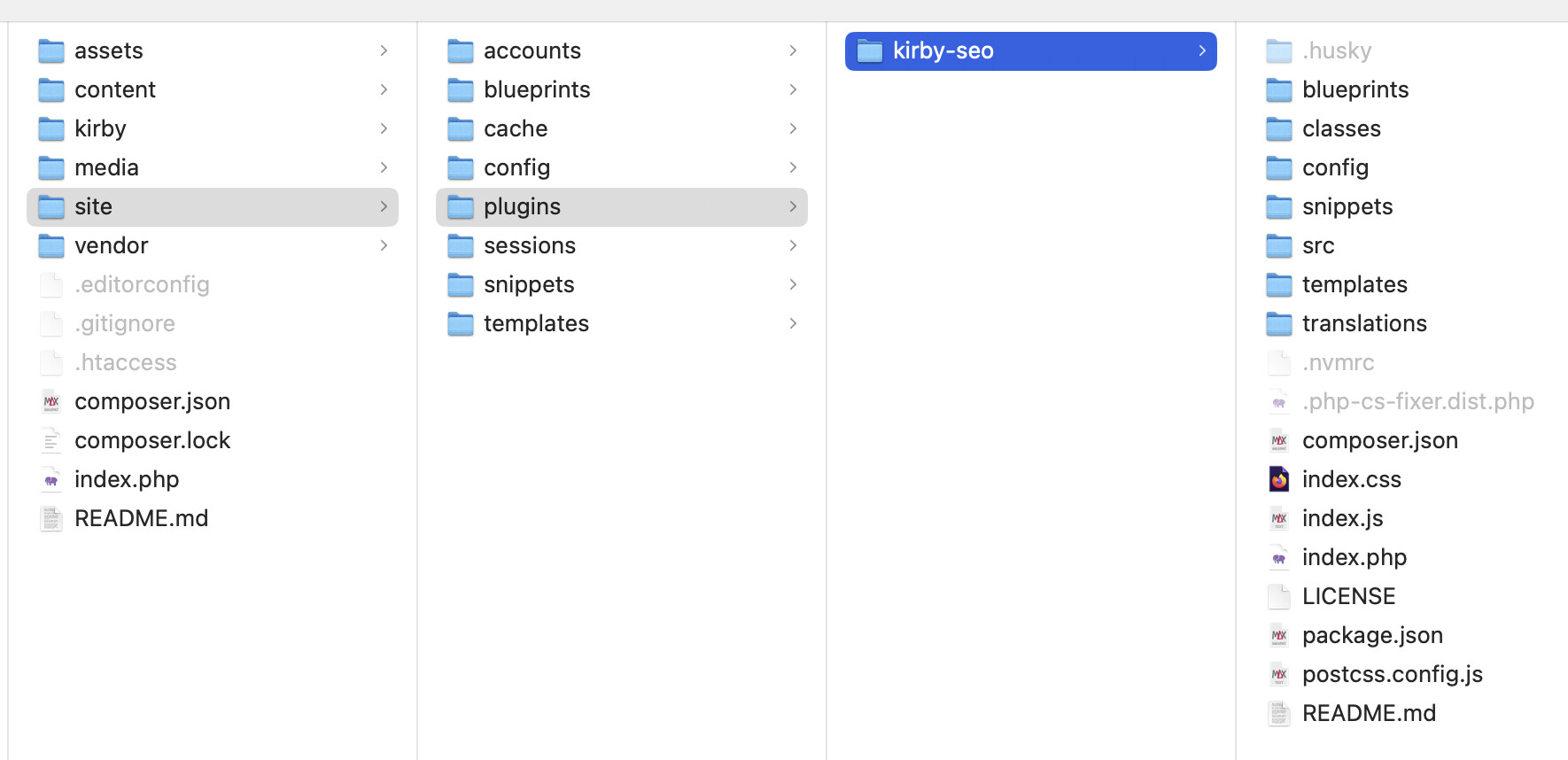Click the composer.lock document icon
This screenshot has width=1568, height=760.
coord(51,440)
